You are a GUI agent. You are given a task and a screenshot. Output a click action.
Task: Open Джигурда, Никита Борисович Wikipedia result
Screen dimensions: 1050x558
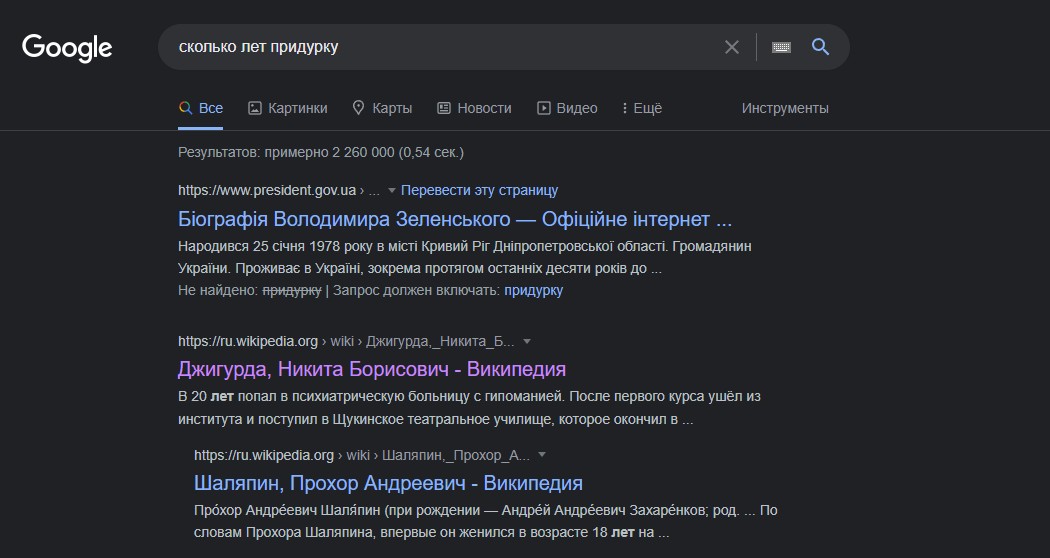click(x=372, y=369)
